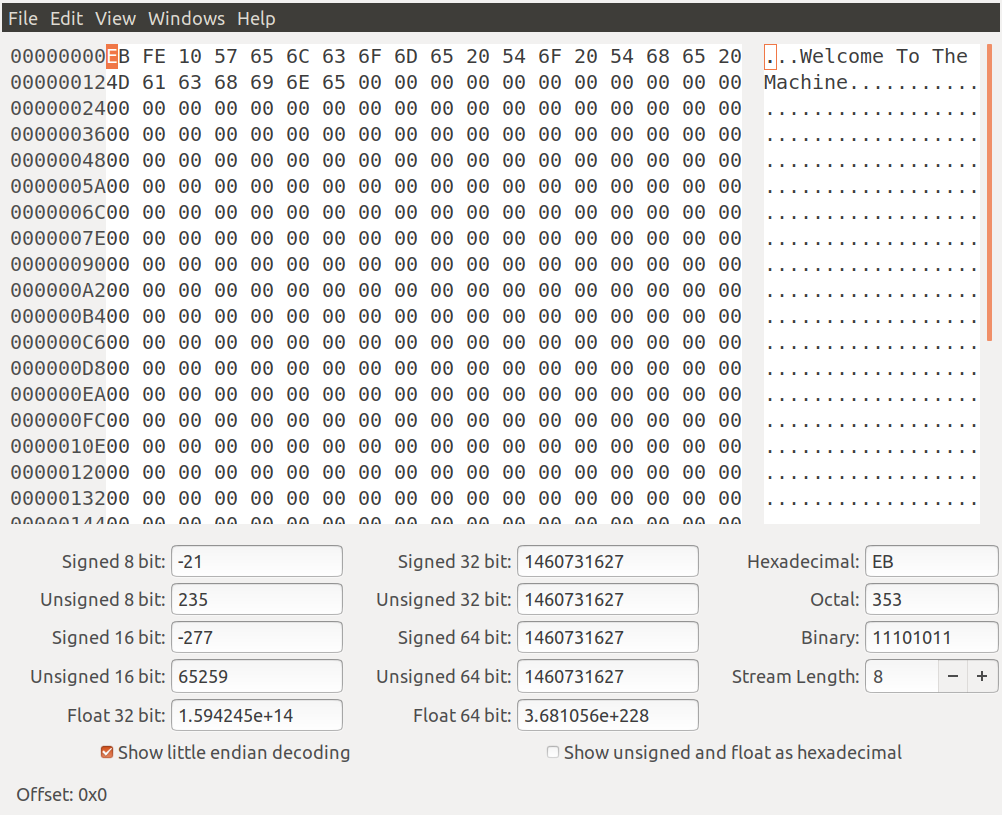Focus the Float 64 bit field
The height and width of the screenshot is (815, 1002).
[607, 715]
